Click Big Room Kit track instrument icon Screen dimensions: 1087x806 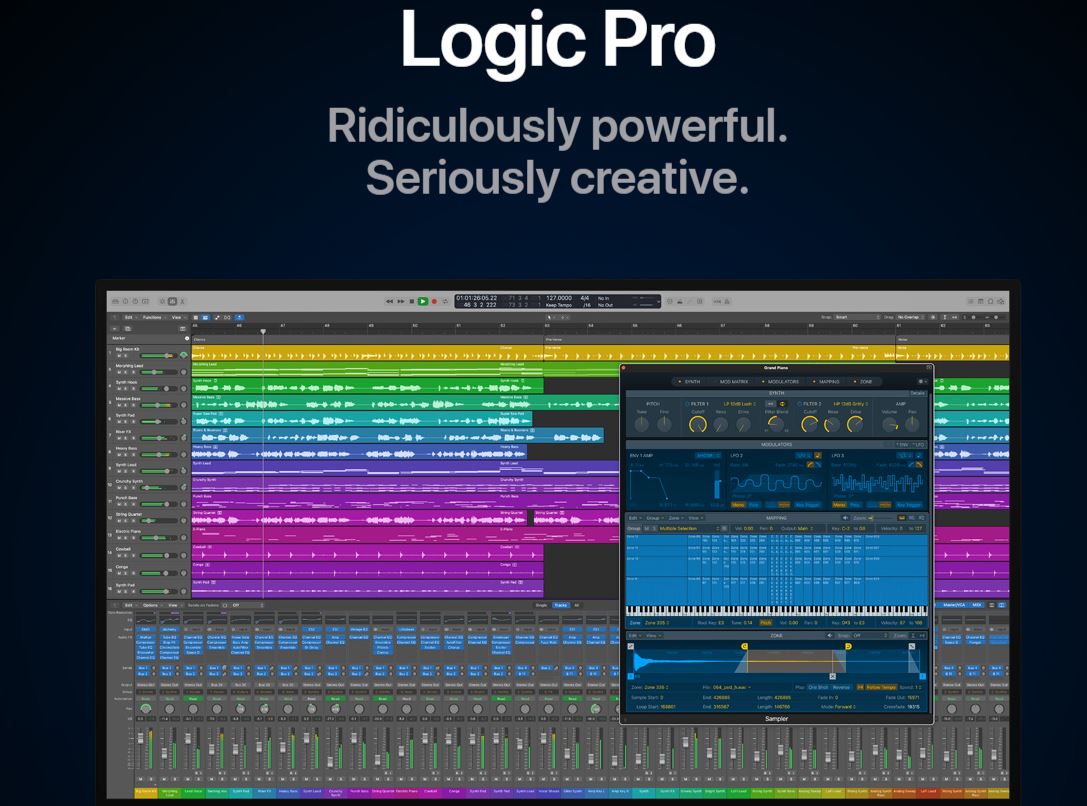184,355
